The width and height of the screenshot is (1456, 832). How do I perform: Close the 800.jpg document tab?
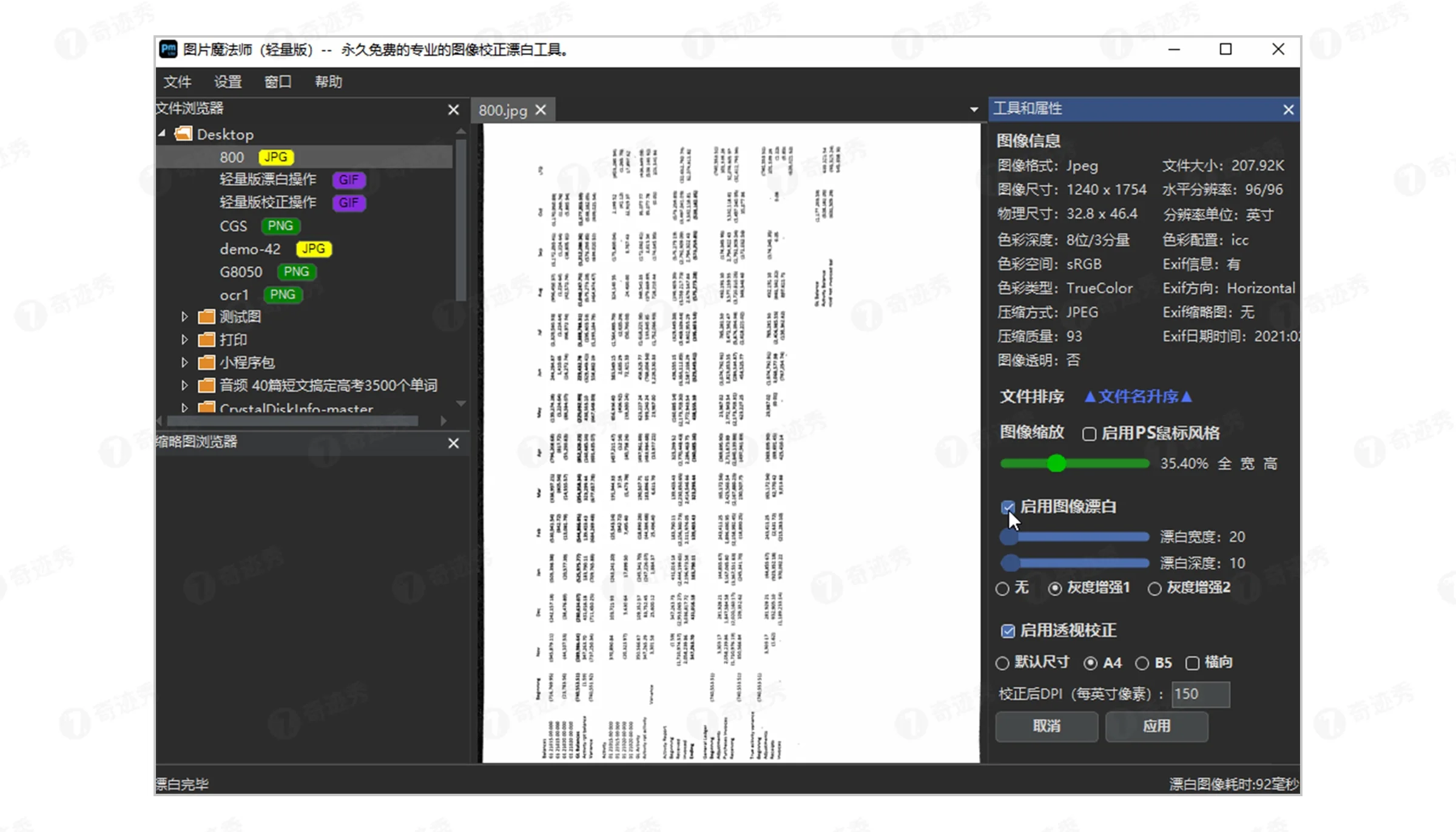(541, 110)
